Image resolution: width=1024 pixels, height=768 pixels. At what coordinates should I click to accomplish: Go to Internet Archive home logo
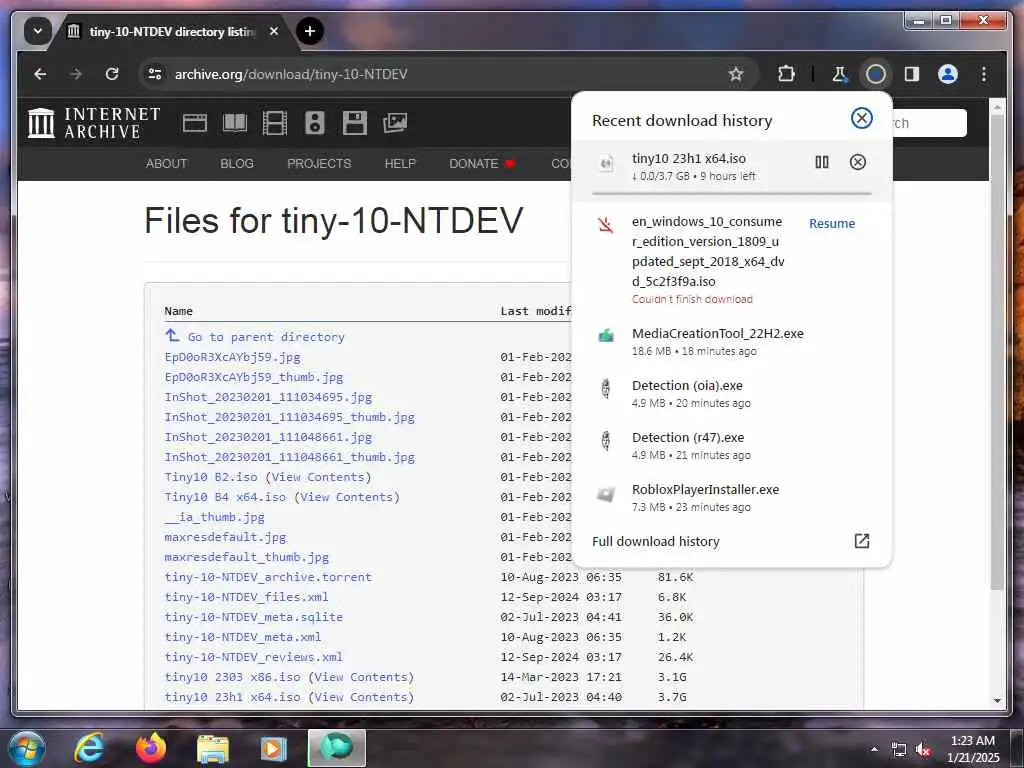pyautogui.click(x=94, y=123)
